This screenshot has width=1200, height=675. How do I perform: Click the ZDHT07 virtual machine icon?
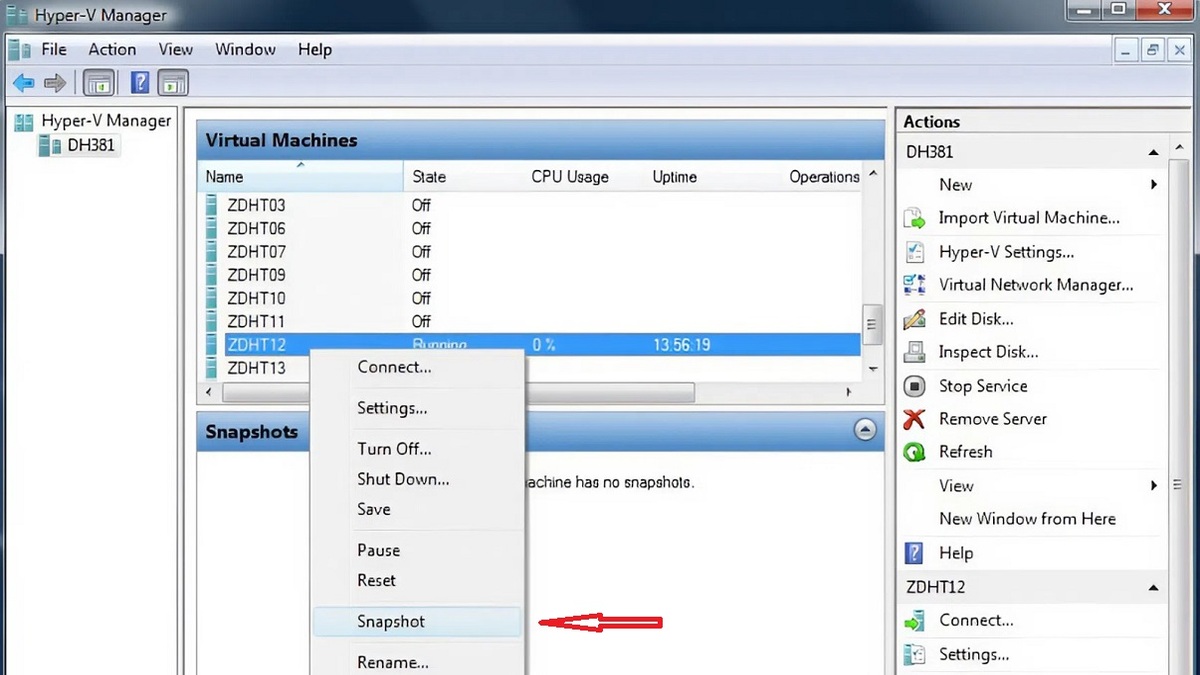[x=210, y=251]
